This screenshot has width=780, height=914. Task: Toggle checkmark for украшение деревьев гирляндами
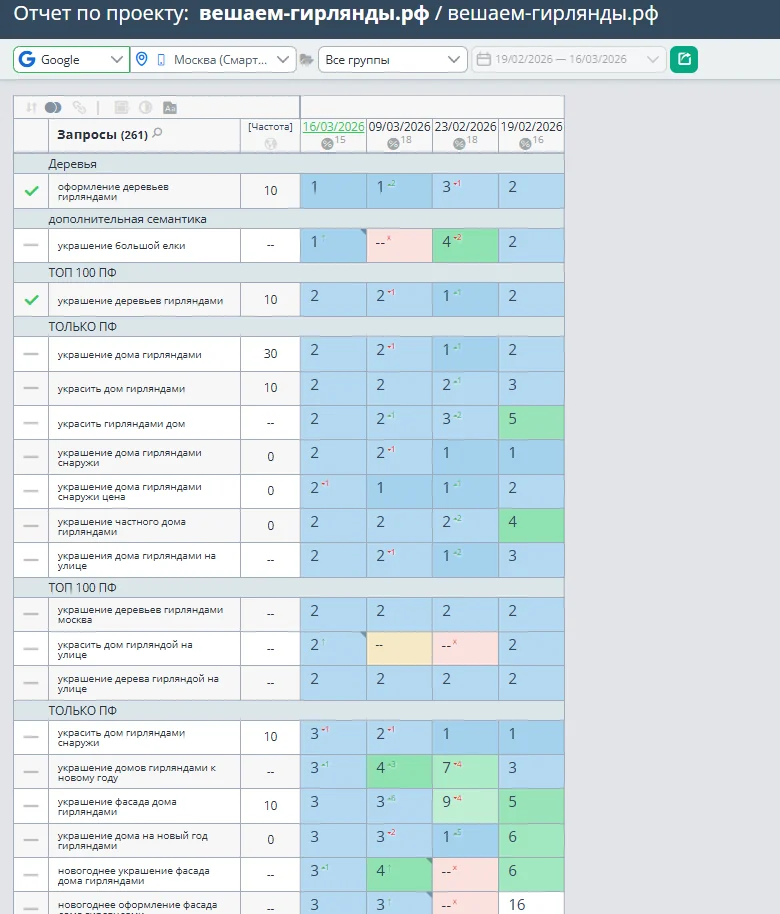[31, 300]
